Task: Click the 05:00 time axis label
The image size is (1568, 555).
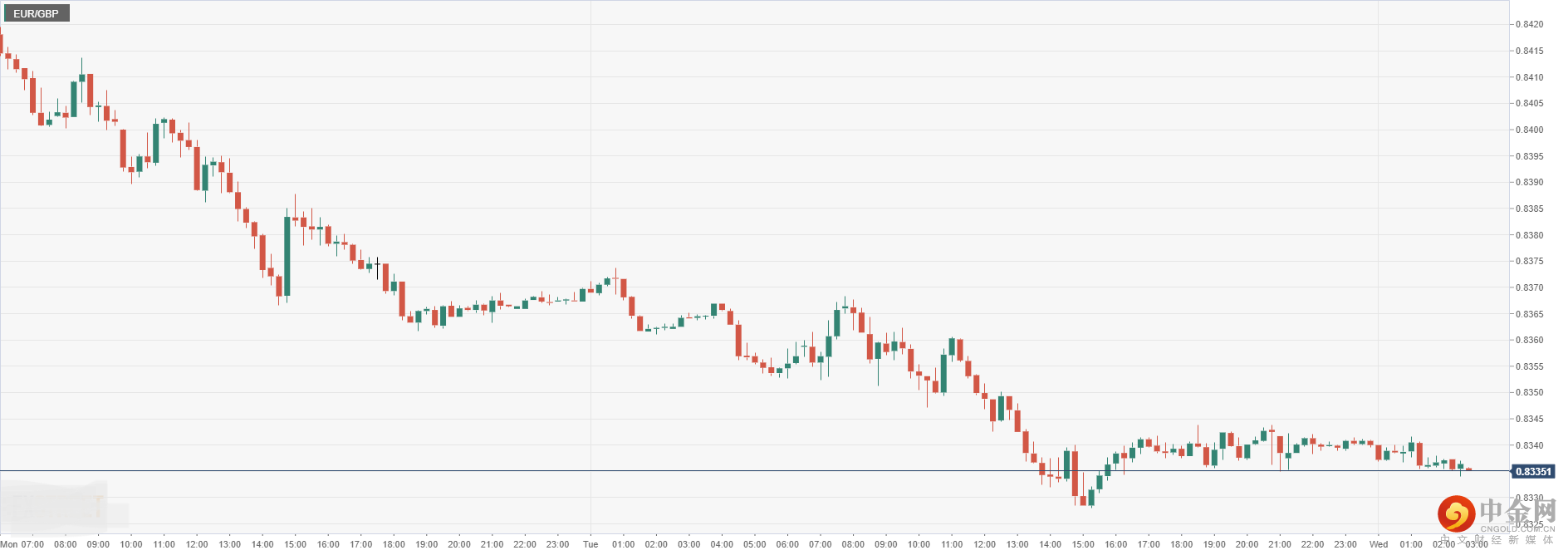Action: [x=755, y=545]
